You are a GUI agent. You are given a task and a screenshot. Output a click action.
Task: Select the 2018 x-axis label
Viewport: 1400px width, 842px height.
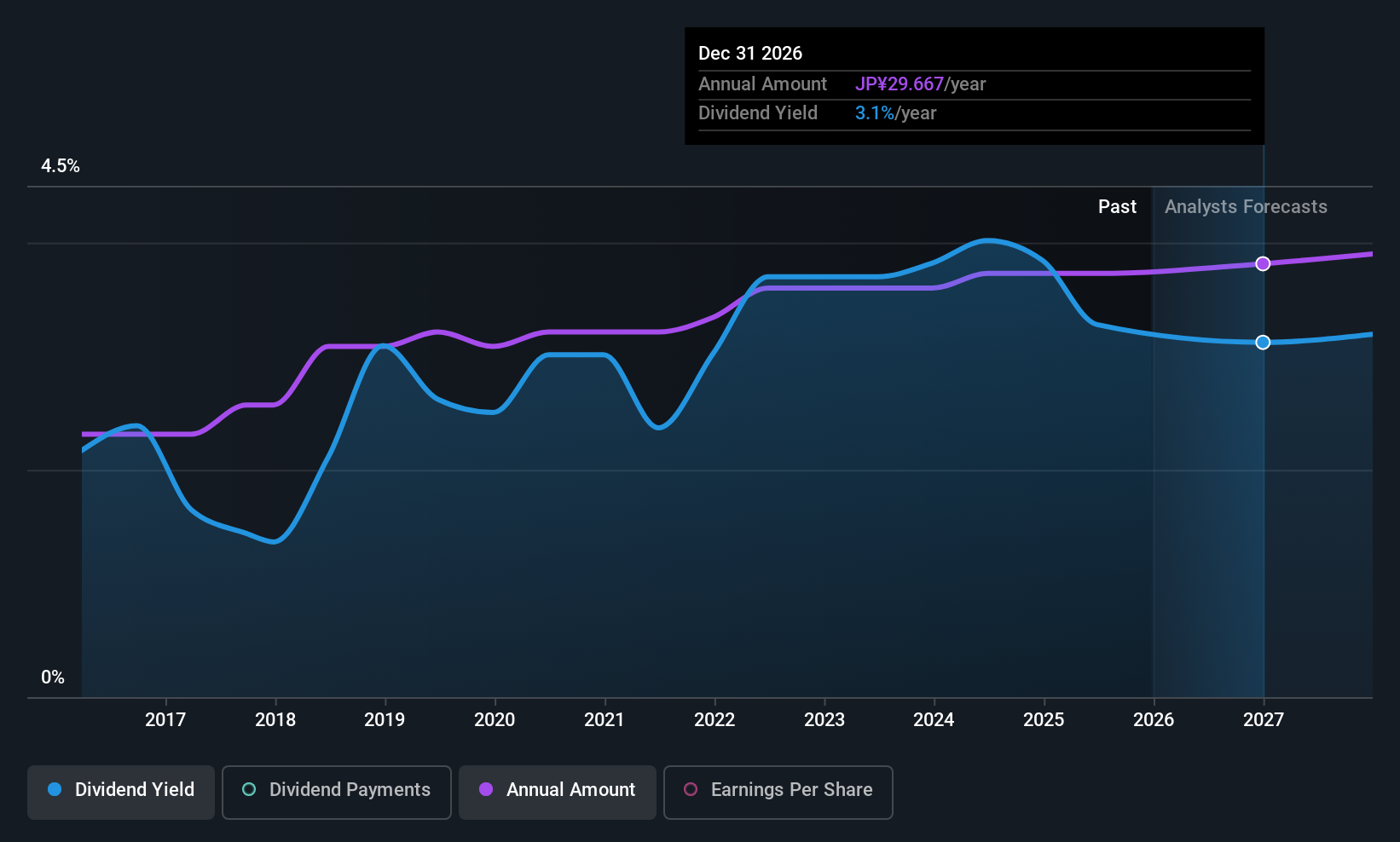(x=275, y=719)
